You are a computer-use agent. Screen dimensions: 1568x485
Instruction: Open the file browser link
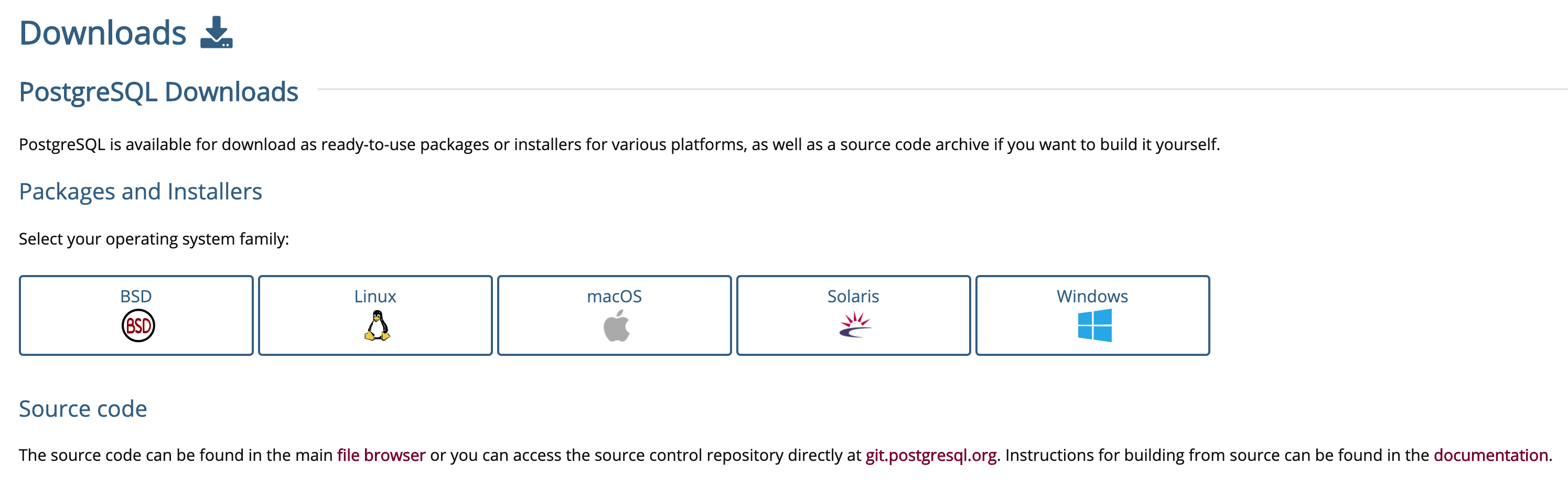(x=381, y=455)
